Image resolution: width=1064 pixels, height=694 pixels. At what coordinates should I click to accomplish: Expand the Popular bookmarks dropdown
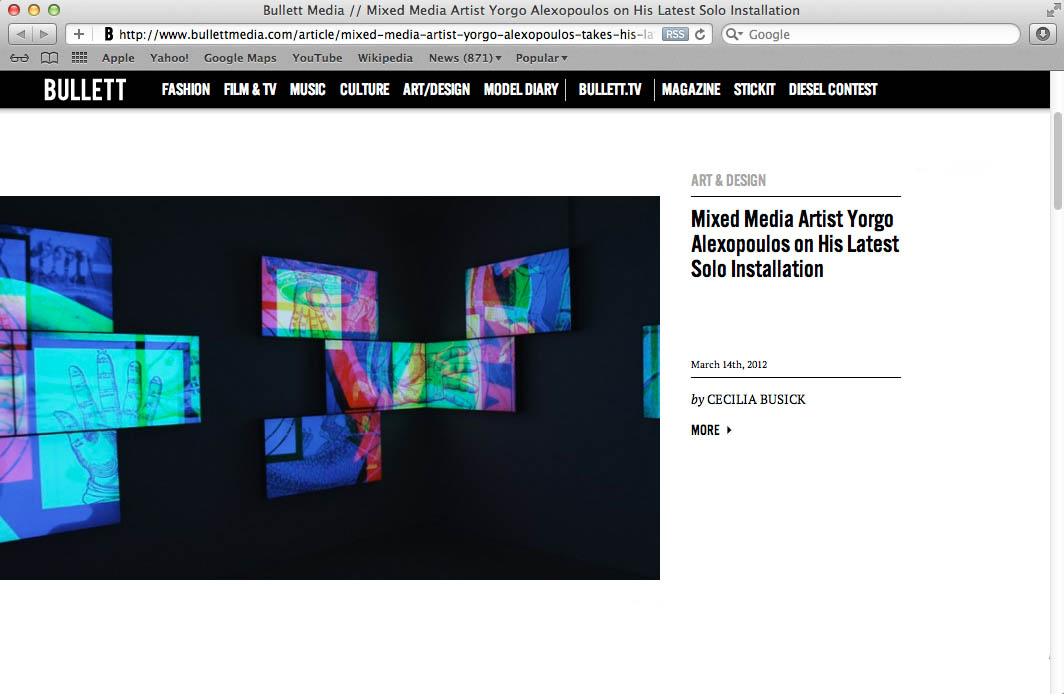[x=541, y=58]
